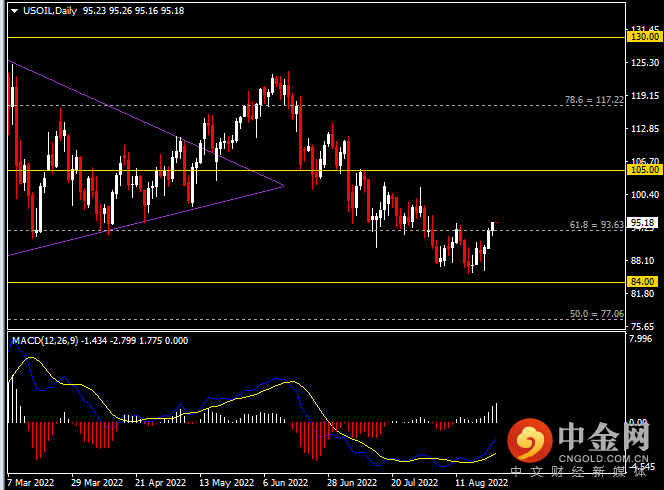Select the purple triangle apex point
Image resolution: width=664 pixels, height=490 pixels.
click(283, 185)
